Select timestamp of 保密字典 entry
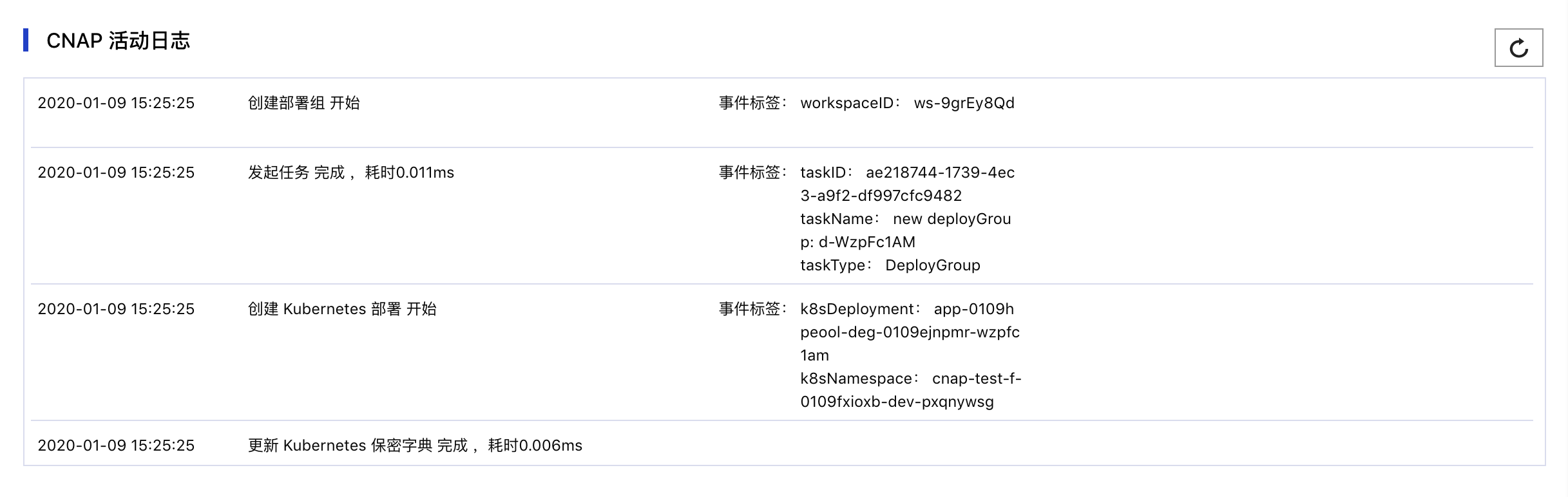The height and width of the screenshot is (497, 1568). coord(116,445)
